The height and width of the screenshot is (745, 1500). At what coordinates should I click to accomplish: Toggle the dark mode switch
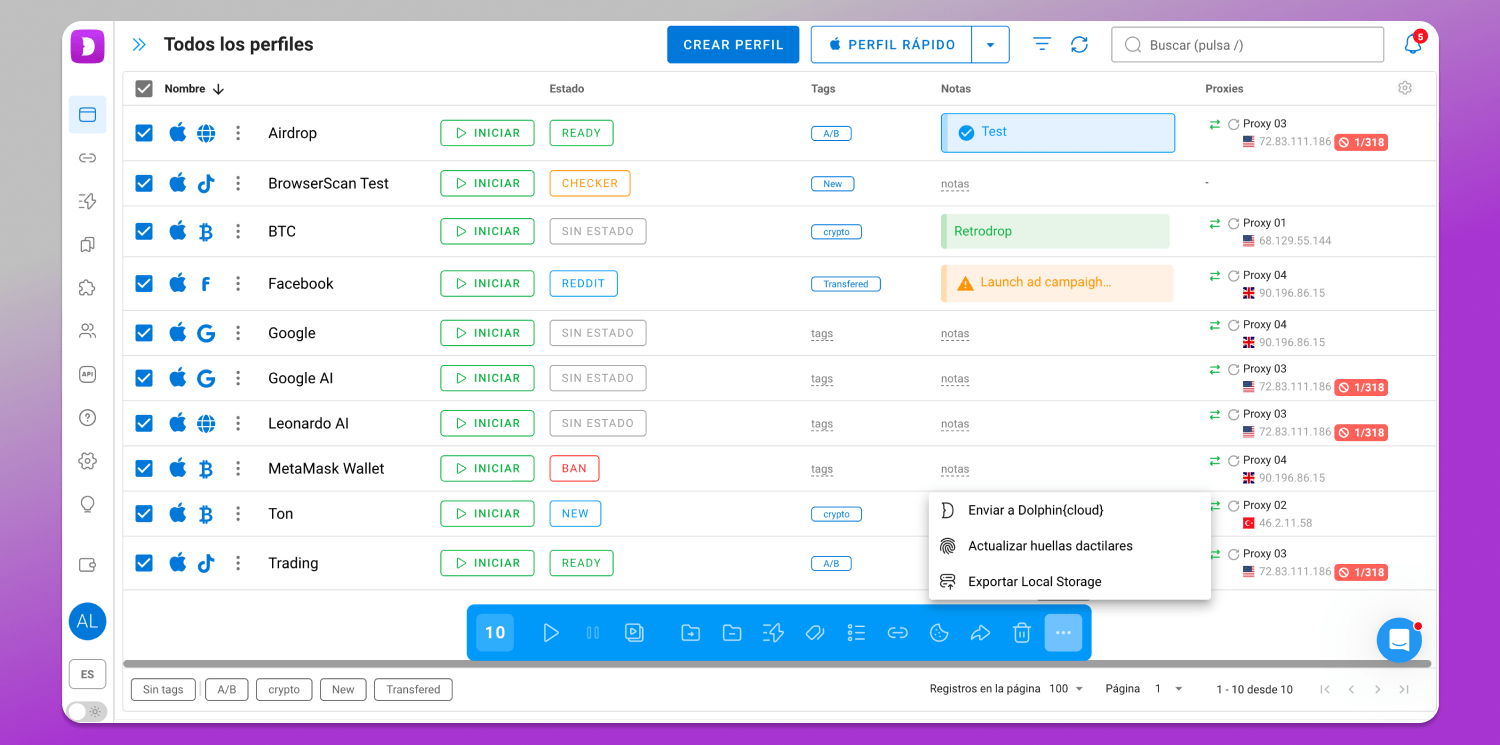click(x=87, y=712)
